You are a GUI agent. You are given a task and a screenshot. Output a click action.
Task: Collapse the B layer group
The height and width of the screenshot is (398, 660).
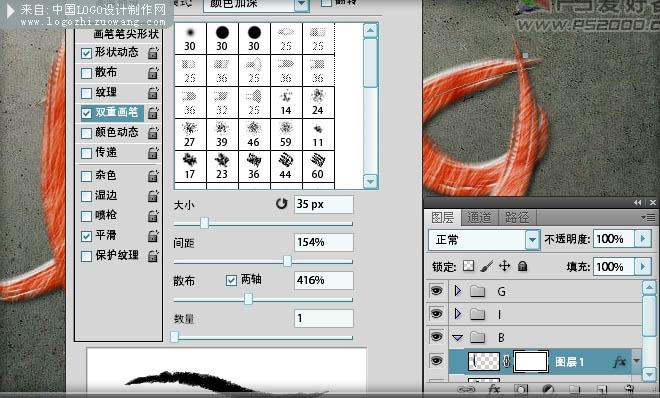458,337
